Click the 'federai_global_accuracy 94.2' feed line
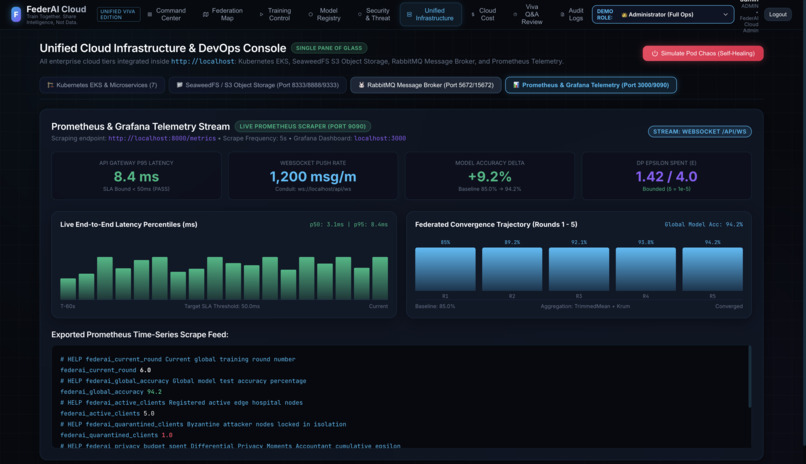 [111, 392]
